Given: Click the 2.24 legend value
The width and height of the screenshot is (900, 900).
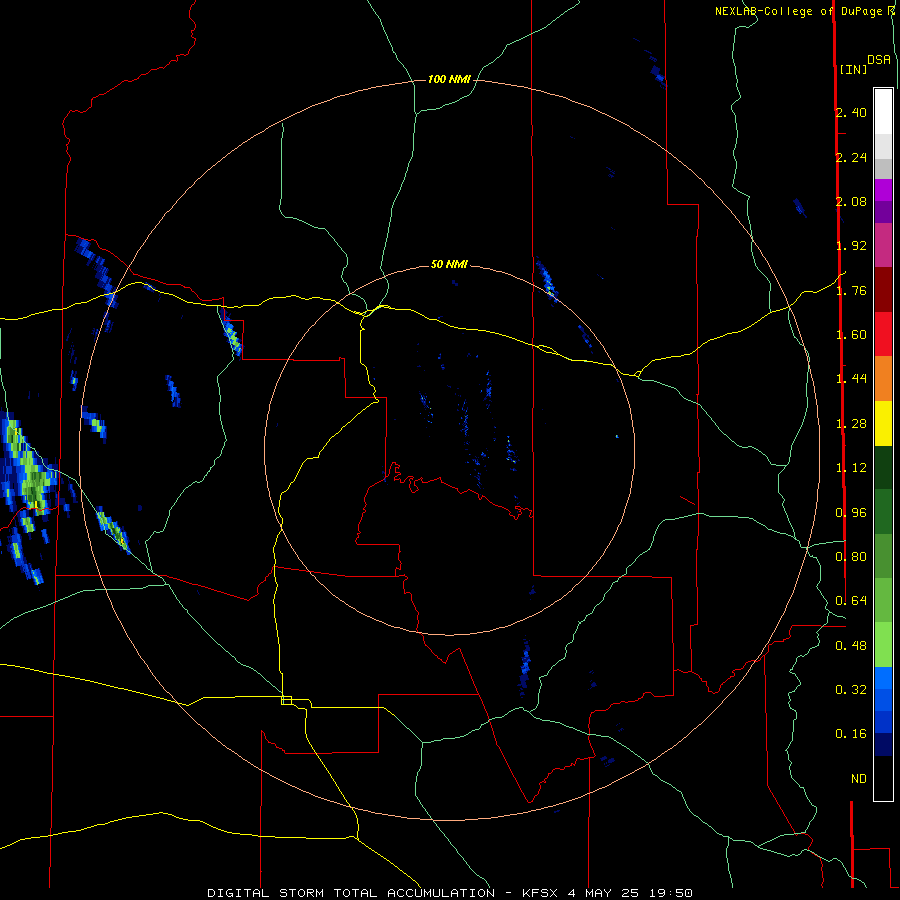Looking at the screenshot, I should pyautogui.click(x=851, y=157).
